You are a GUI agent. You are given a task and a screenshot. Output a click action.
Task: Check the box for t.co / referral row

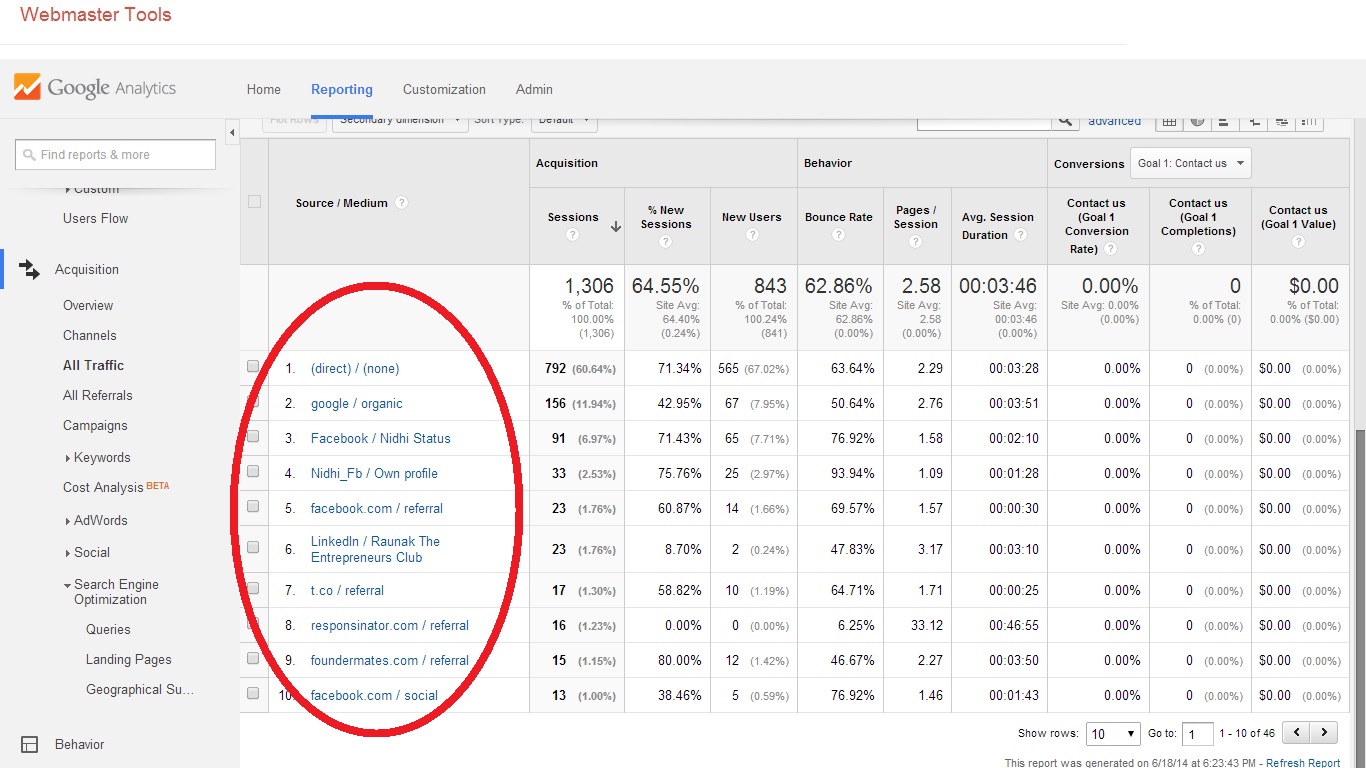[253, 589]
